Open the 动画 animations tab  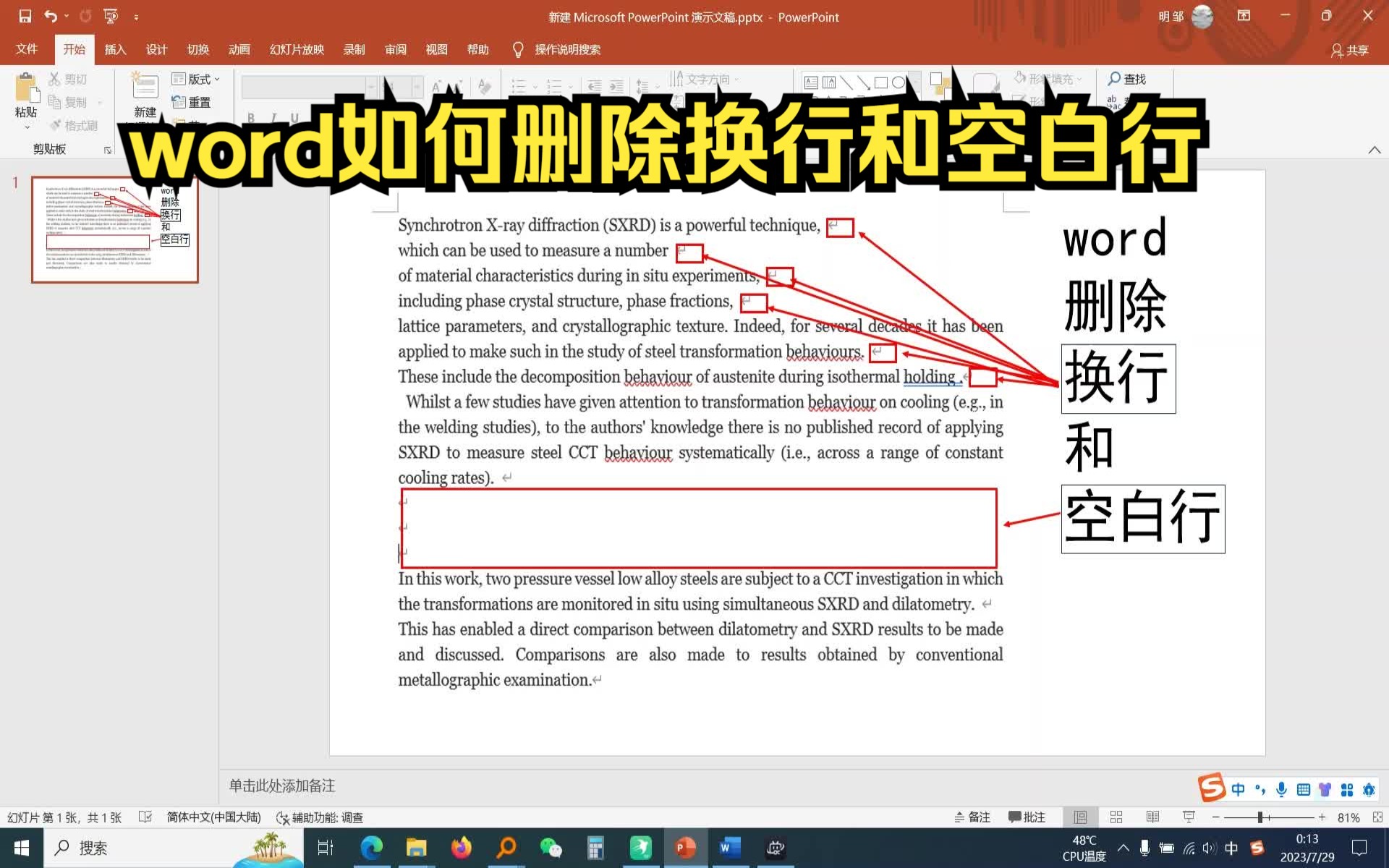239,49
